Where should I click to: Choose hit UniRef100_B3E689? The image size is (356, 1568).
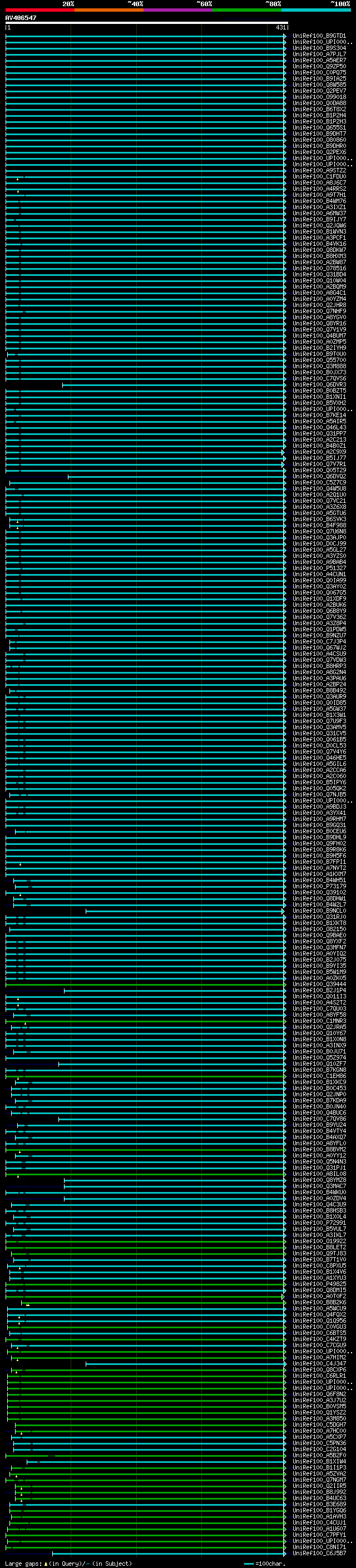click(x=319, y=1504)
